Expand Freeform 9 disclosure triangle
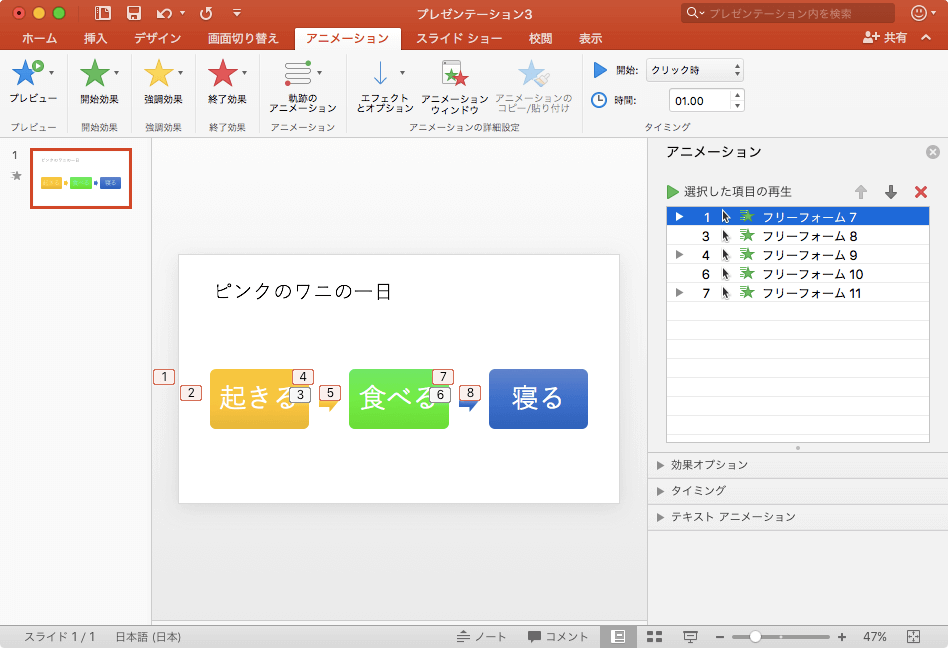Viewport: 948px width, 648px height. 679,254
